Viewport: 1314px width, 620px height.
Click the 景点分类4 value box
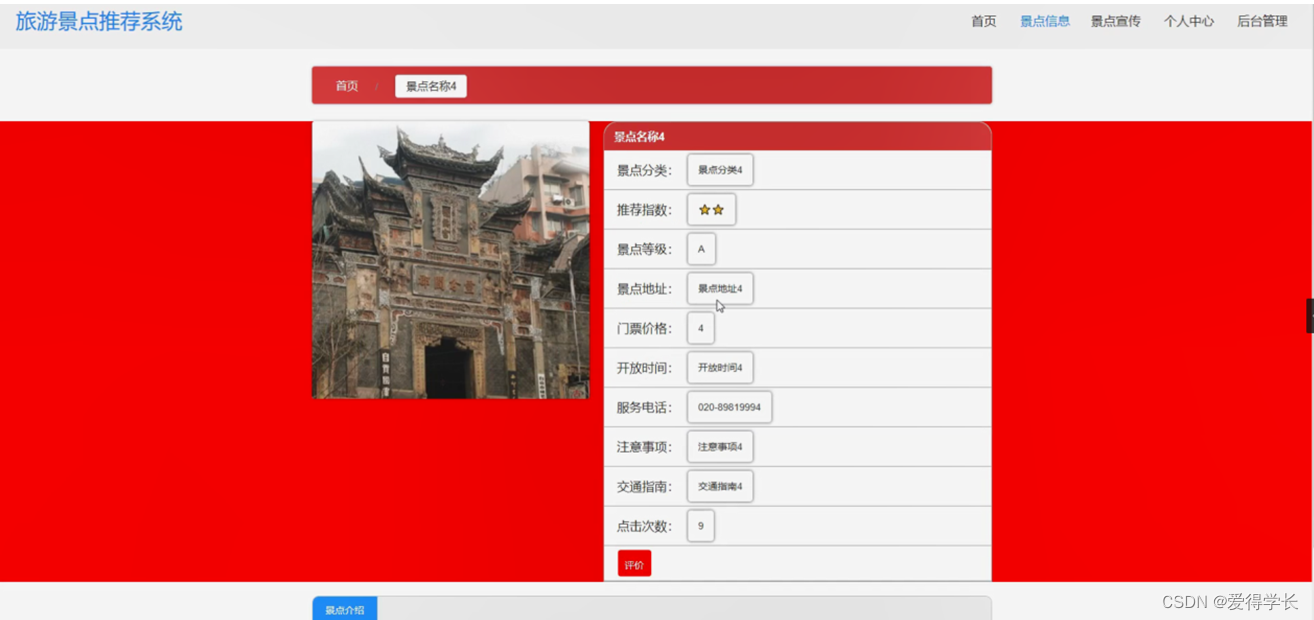pyautogui.click(x=720, y=170)
